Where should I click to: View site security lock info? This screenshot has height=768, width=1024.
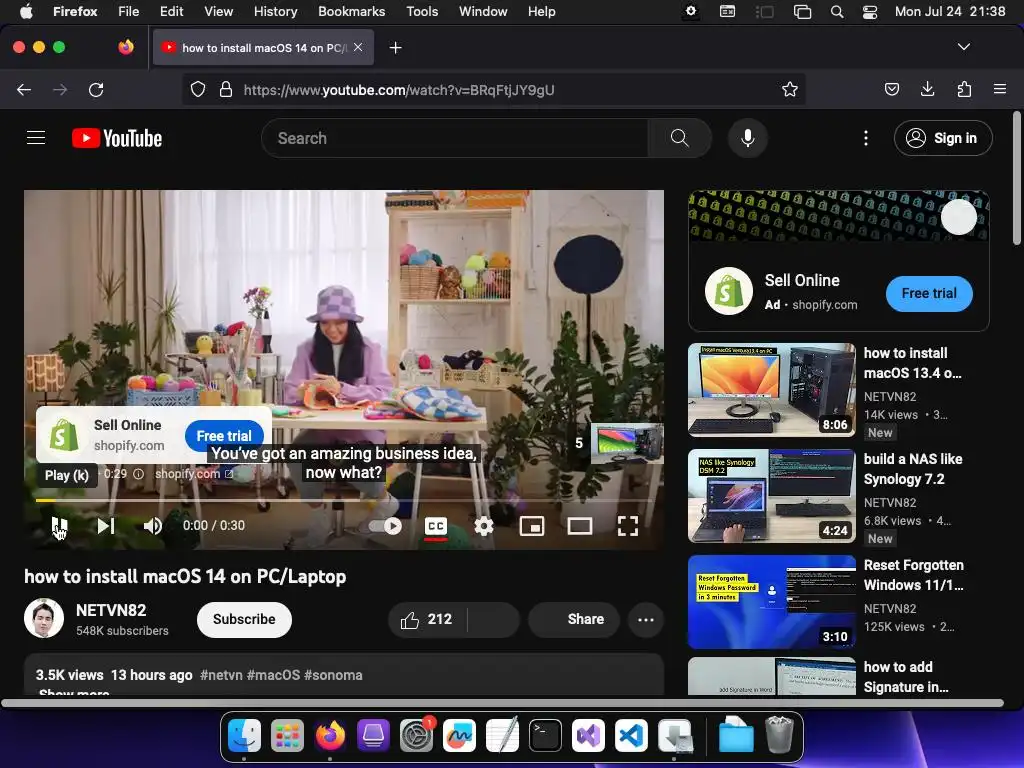(x=226, y=89)
